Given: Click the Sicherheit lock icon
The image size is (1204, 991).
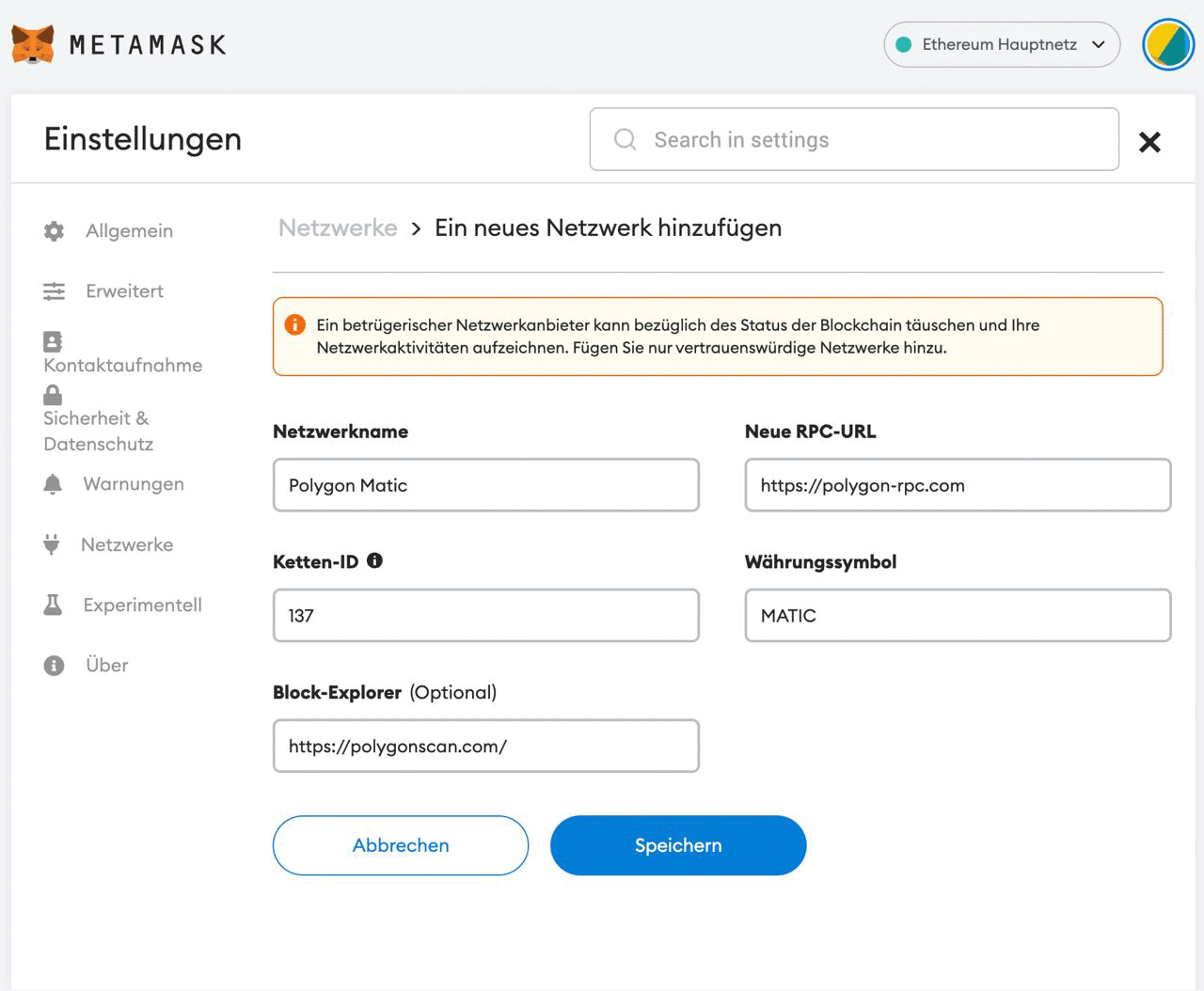Looking at the screenshot, I should [x=53, y=395].
